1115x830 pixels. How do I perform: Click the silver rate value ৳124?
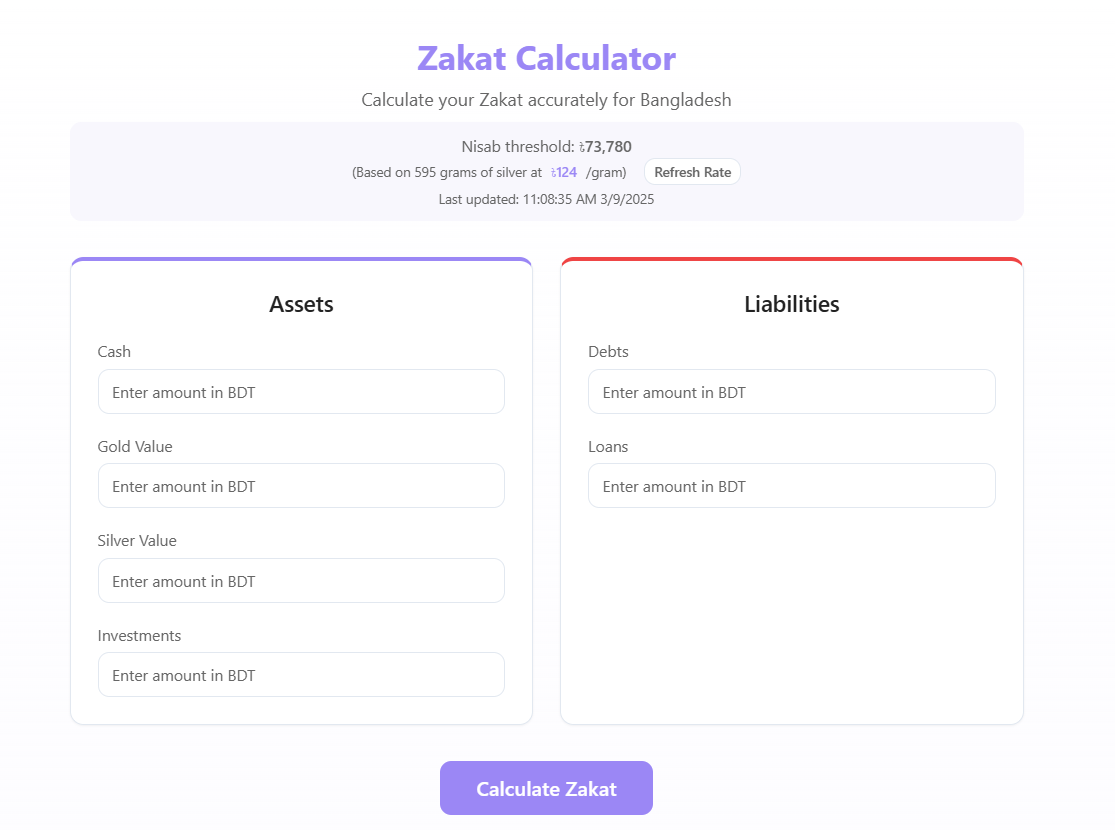pyautogui.click(x=565, y=172)
